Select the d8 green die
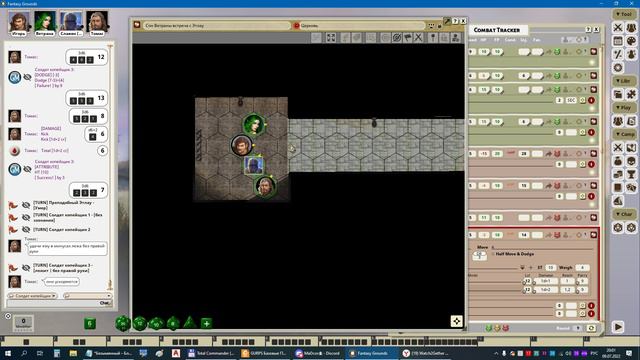The height and width of the screenshot is (360, 640). 173,323
